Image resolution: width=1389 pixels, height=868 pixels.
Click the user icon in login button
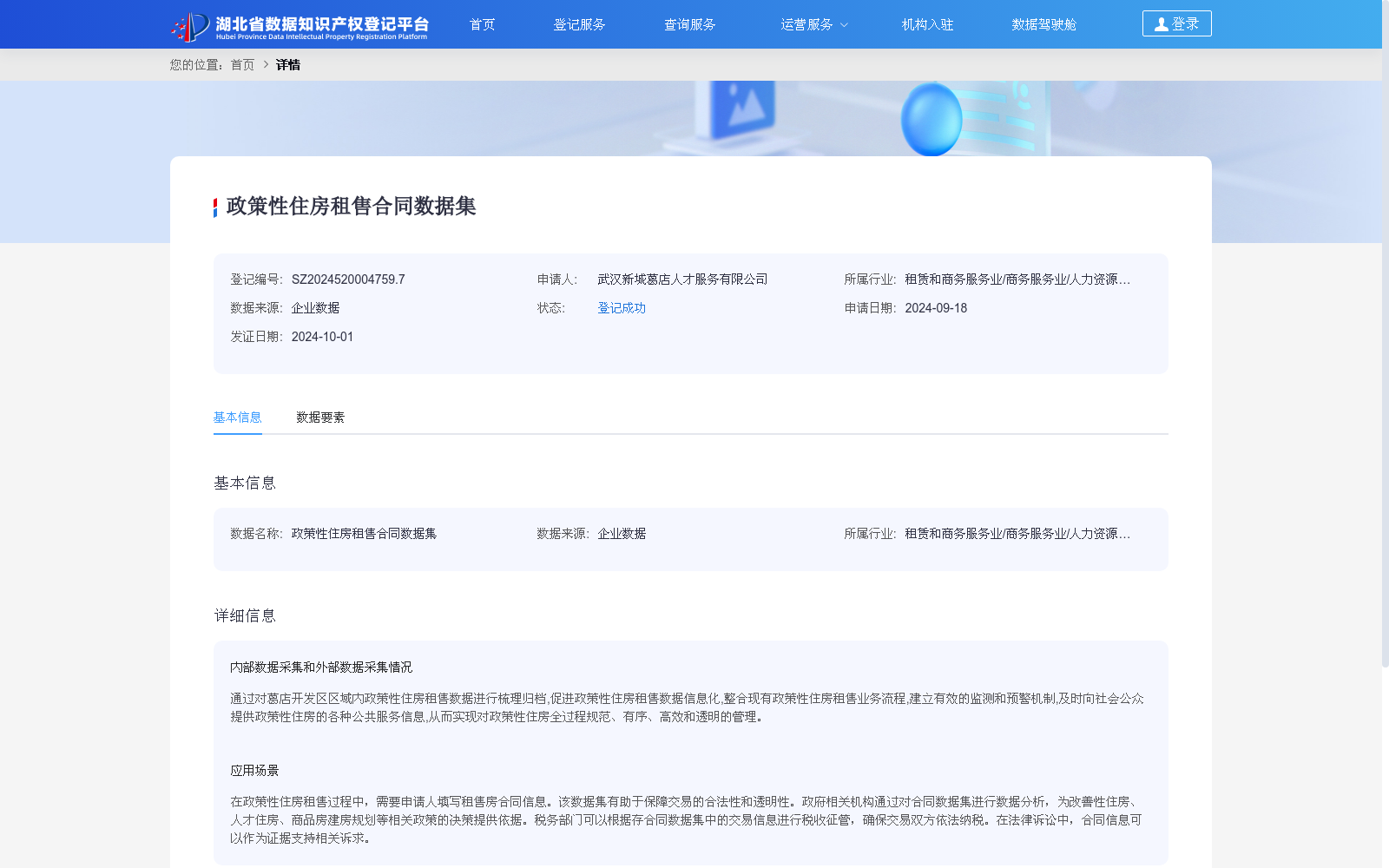click(1162, 24)
